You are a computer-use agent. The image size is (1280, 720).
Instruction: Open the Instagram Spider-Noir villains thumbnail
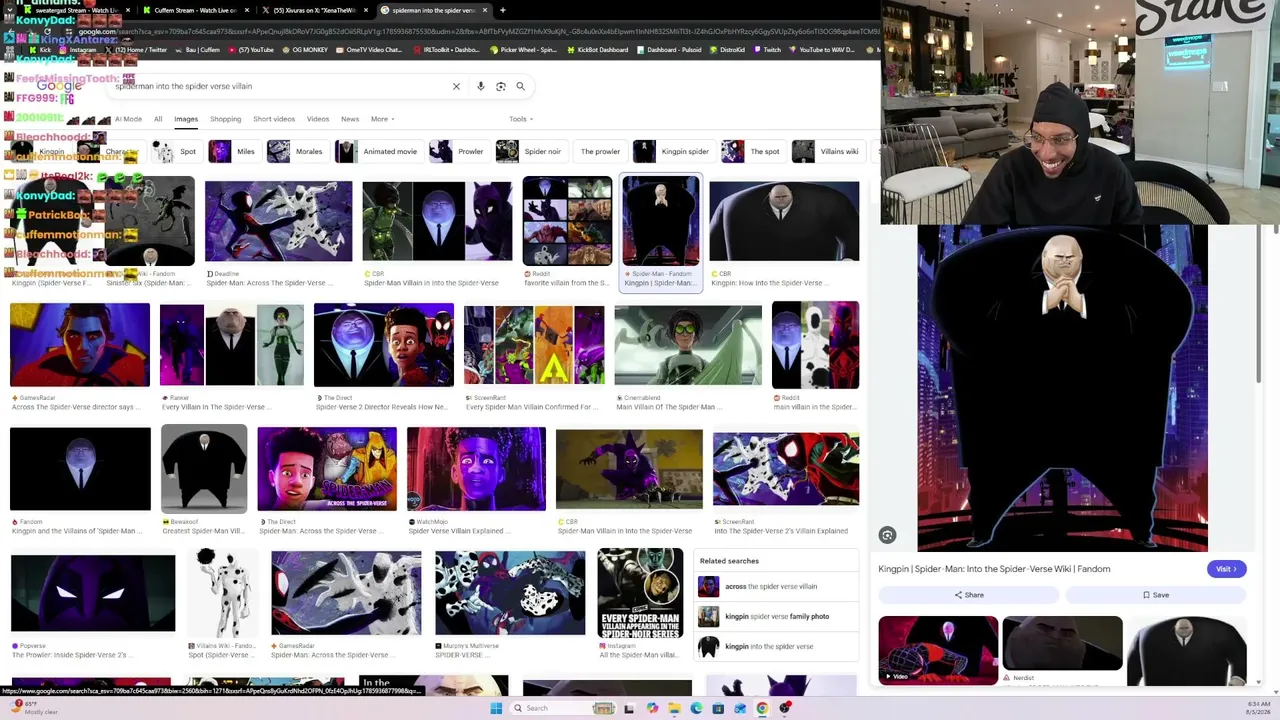coord(640,593)
